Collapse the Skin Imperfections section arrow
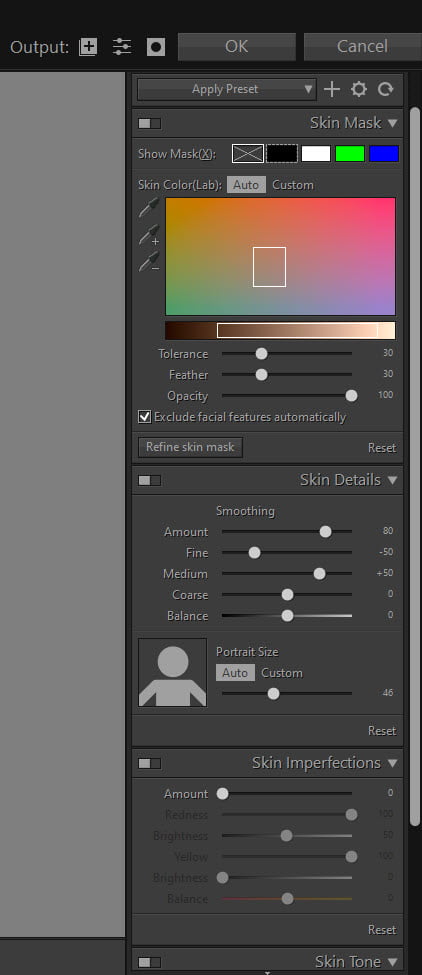The height and width of the screenshot is (975, 422). tap(392, 763)
